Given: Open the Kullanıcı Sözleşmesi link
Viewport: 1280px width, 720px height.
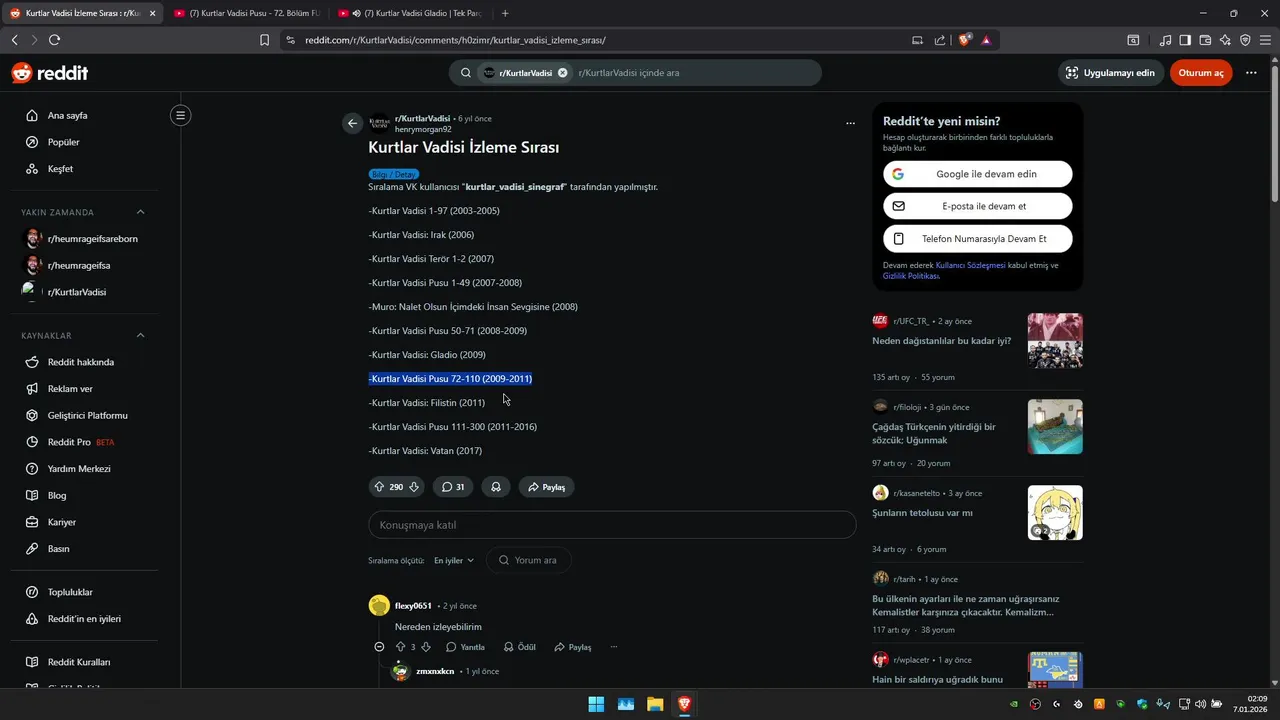Looking at the screenshot, I should [x=970, y=265].
